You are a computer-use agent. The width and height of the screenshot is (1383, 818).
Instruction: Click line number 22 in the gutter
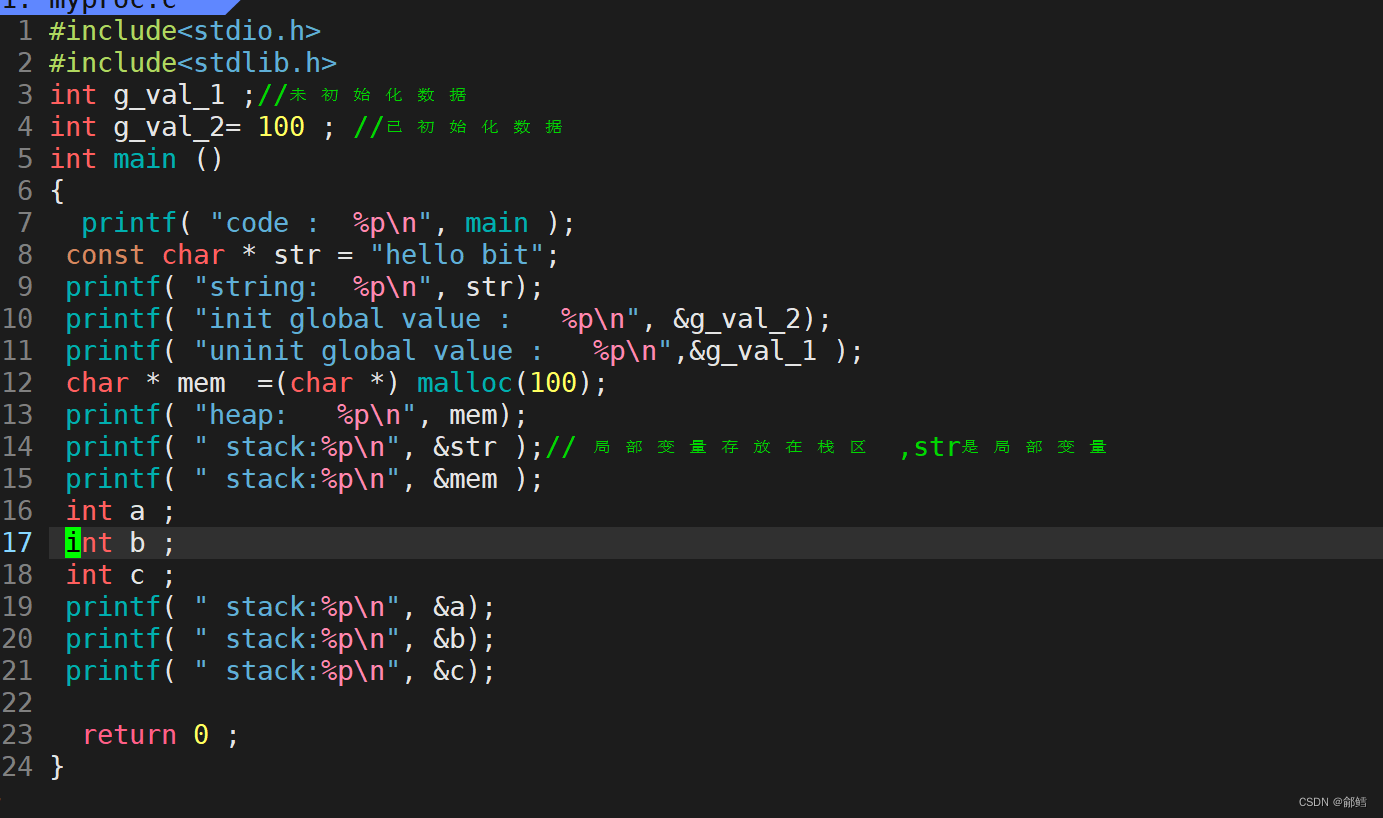coord(17,702)
